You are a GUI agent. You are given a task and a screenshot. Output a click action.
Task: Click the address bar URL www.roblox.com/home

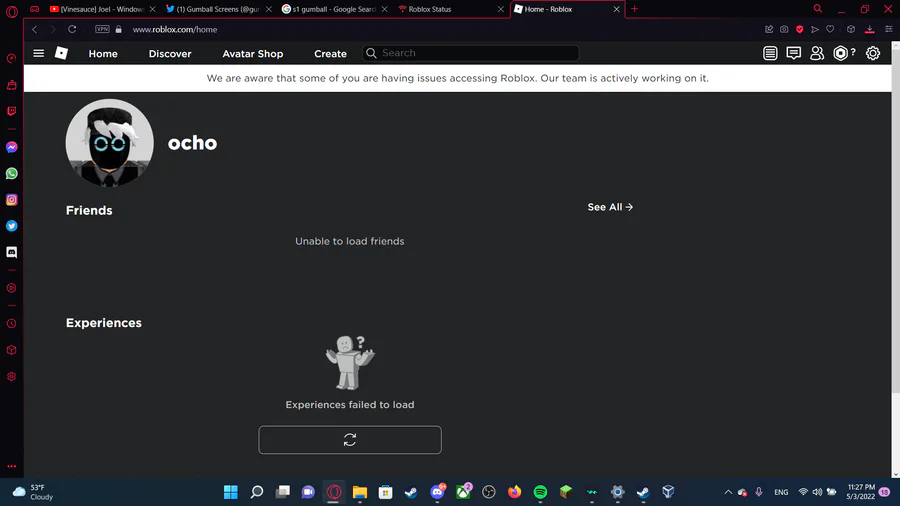[x=175, y=29]
